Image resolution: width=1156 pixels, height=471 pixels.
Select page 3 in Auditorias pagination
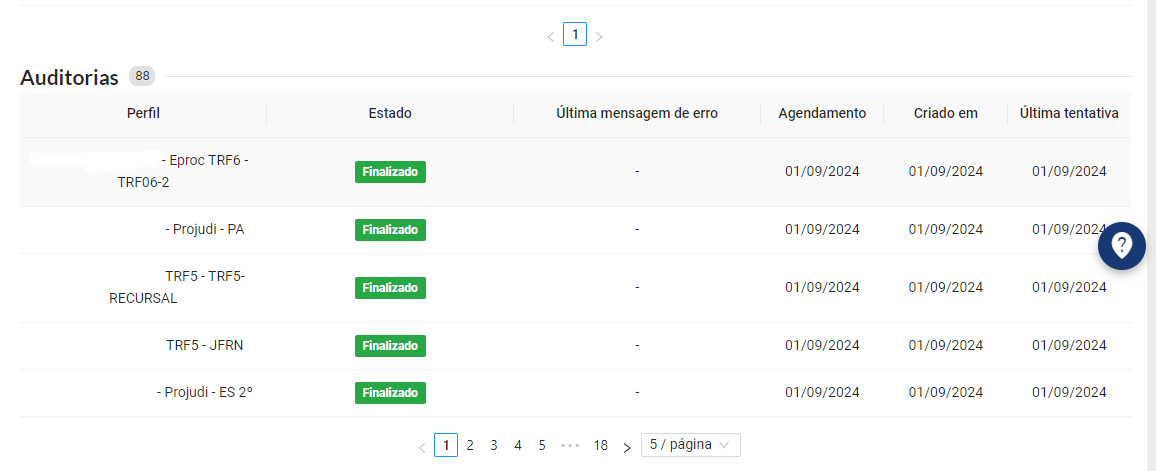494,445
